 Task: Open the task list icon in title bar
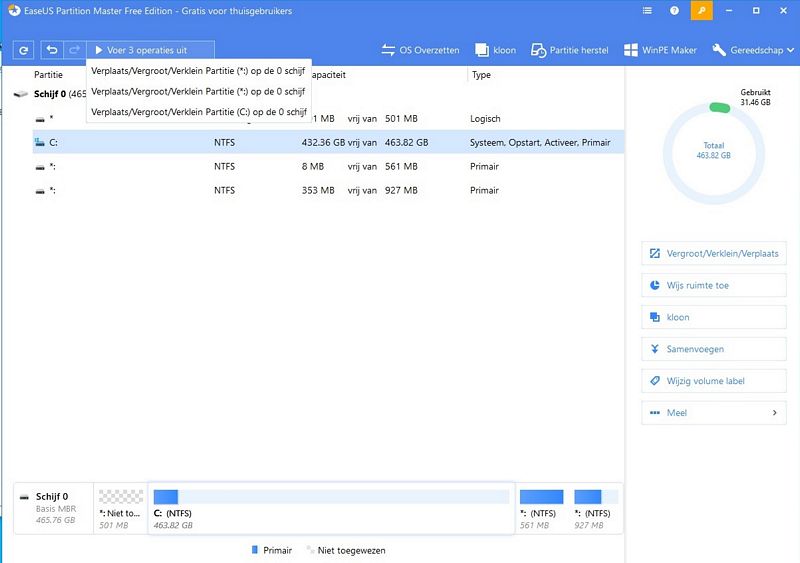click(x=647, y=10)
